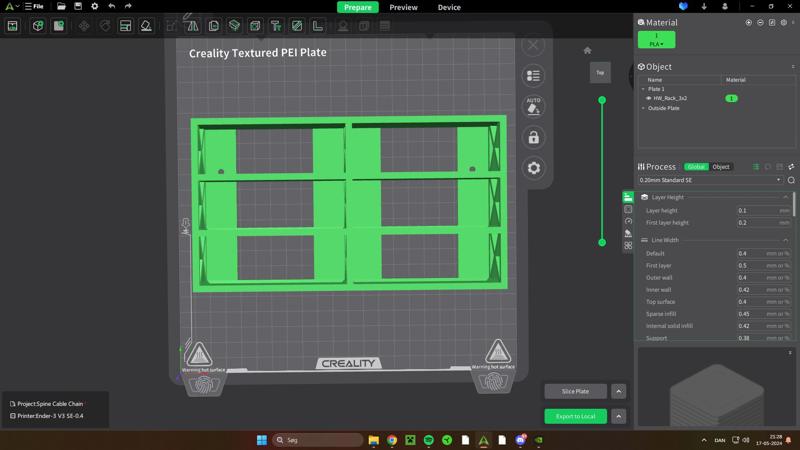Open plate settings gear icon
The image size is (800, 450).
pos(533,168)
